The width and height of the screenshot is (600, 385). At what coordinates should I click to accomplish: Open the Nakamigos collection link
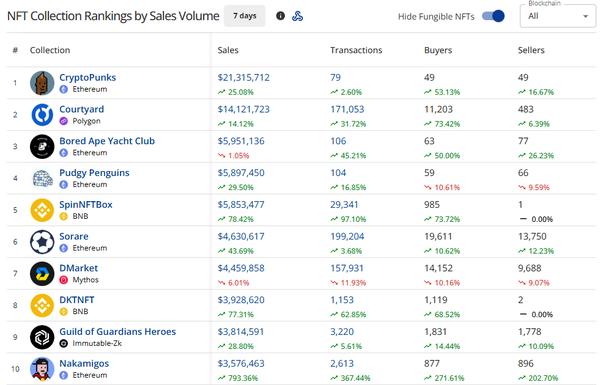[84, 363]
